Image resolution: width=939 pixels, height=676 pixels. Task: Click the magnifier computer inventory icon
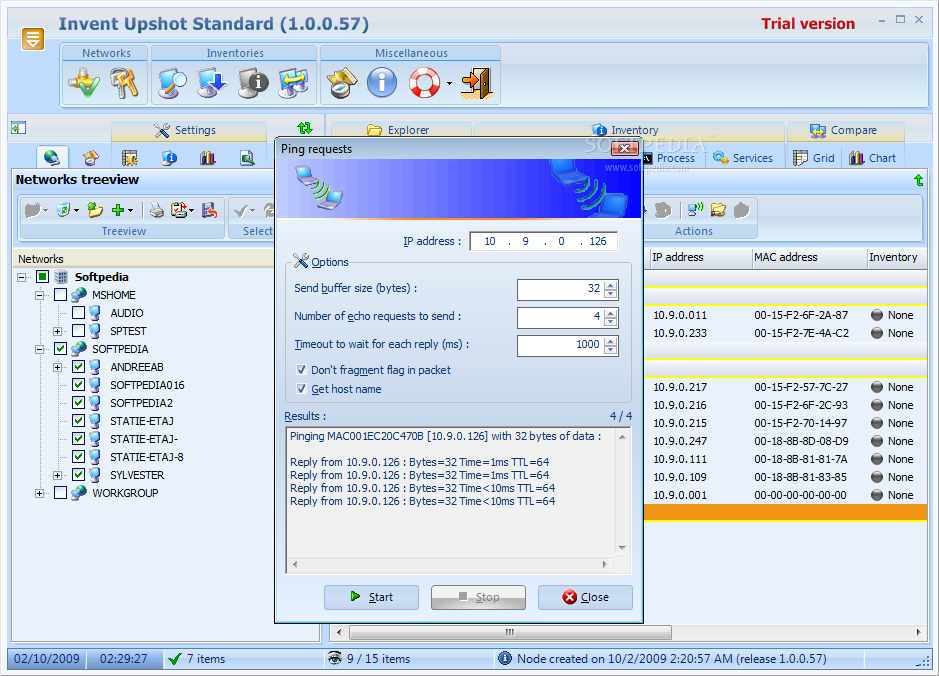172,83
